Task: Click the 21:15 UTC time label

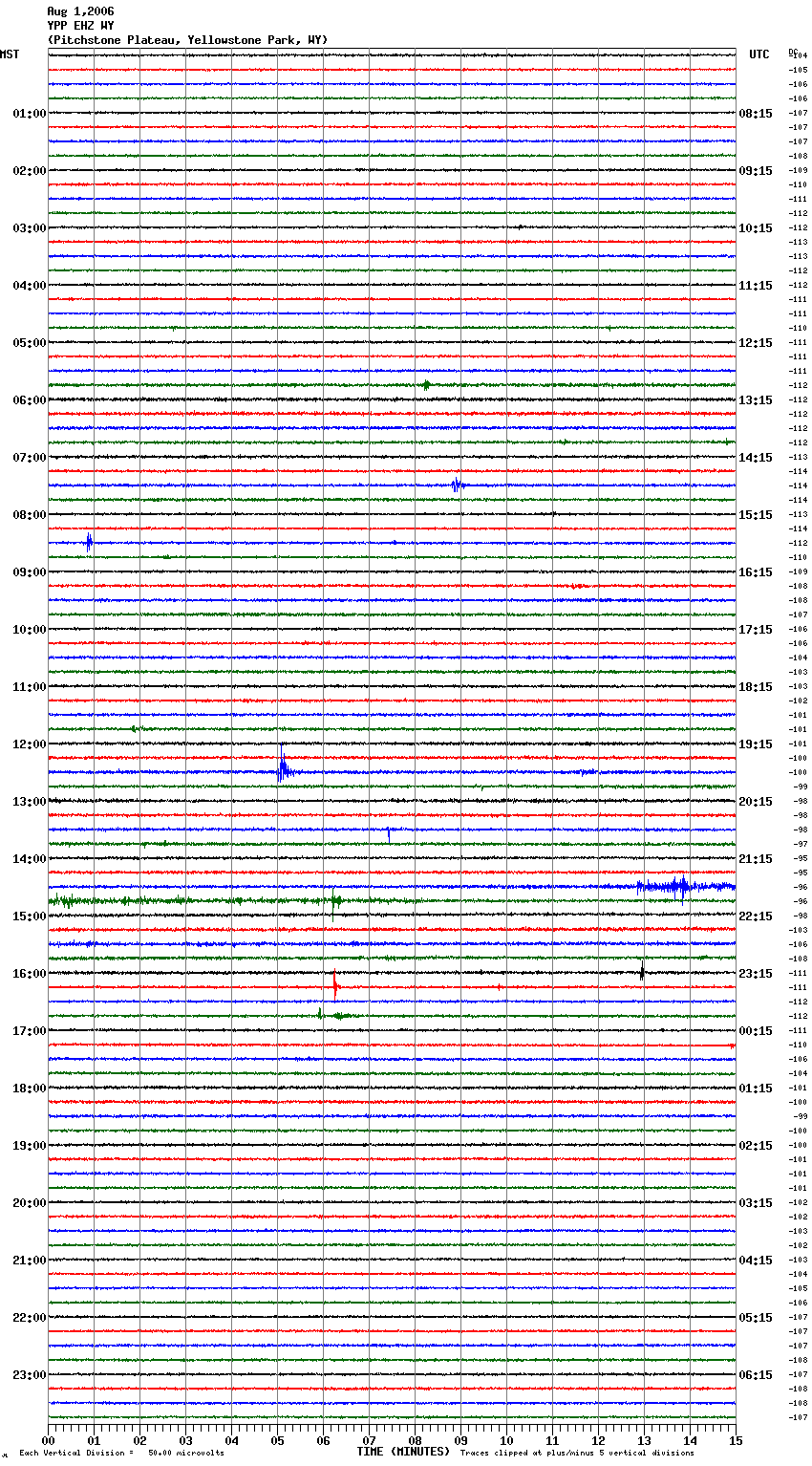Action: click(756, 859)
